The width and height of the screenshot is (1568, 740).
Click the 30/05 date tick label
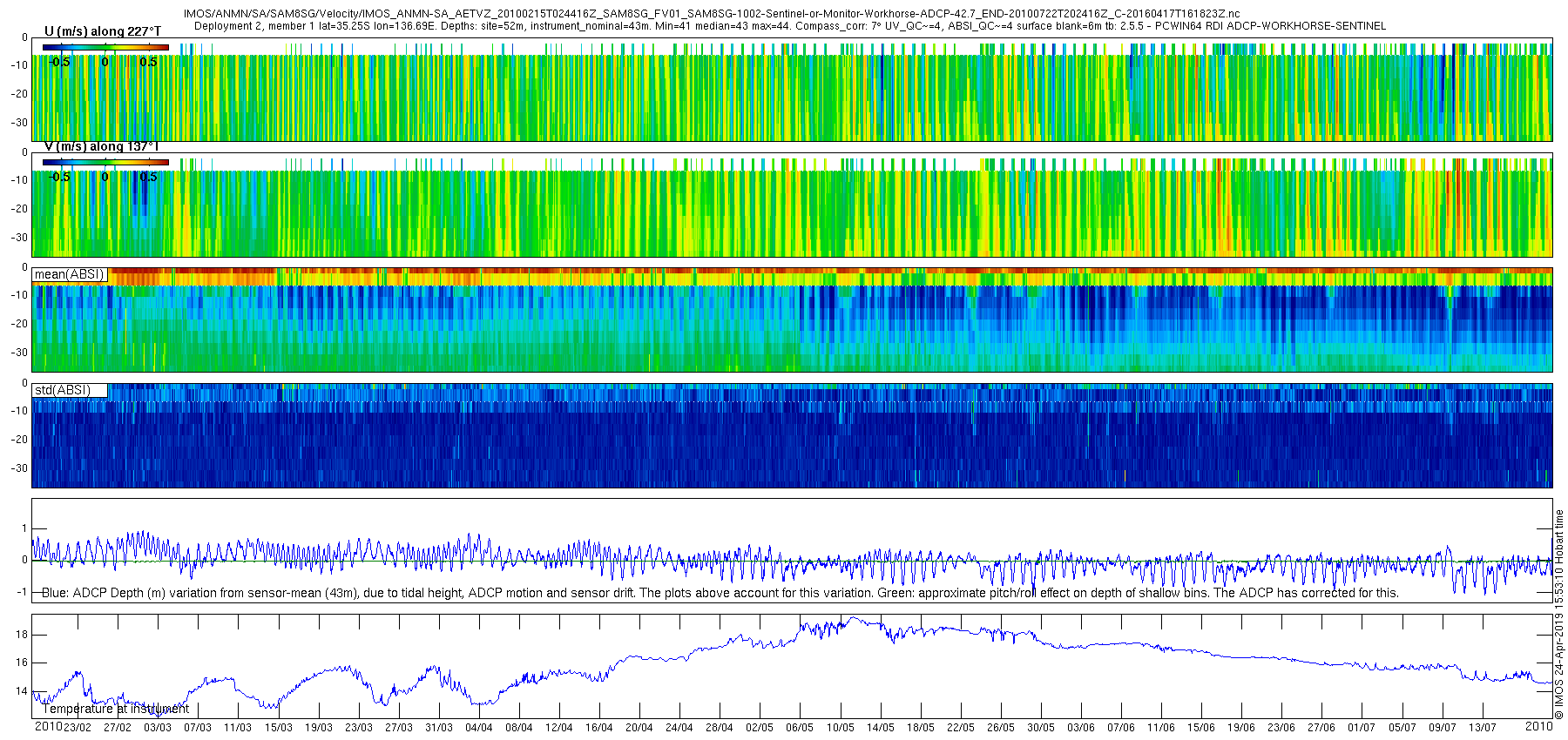pyautogui.click(x=1040, y=728)
